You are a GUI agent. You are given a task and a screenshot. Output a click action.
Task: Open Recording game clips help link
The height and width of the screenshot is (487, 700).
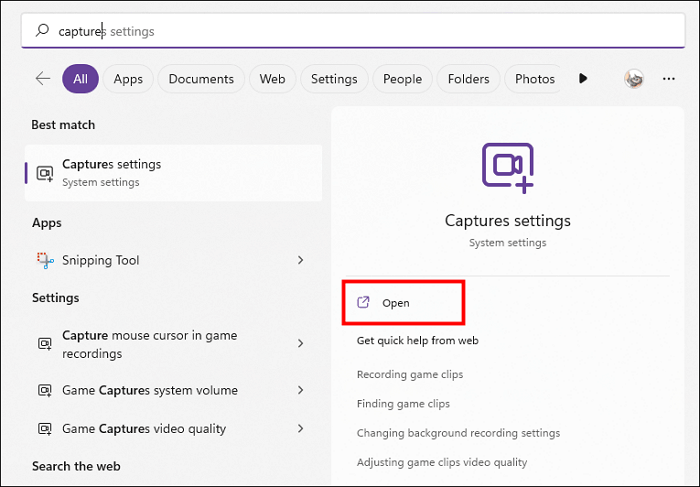tap(410, 374)
